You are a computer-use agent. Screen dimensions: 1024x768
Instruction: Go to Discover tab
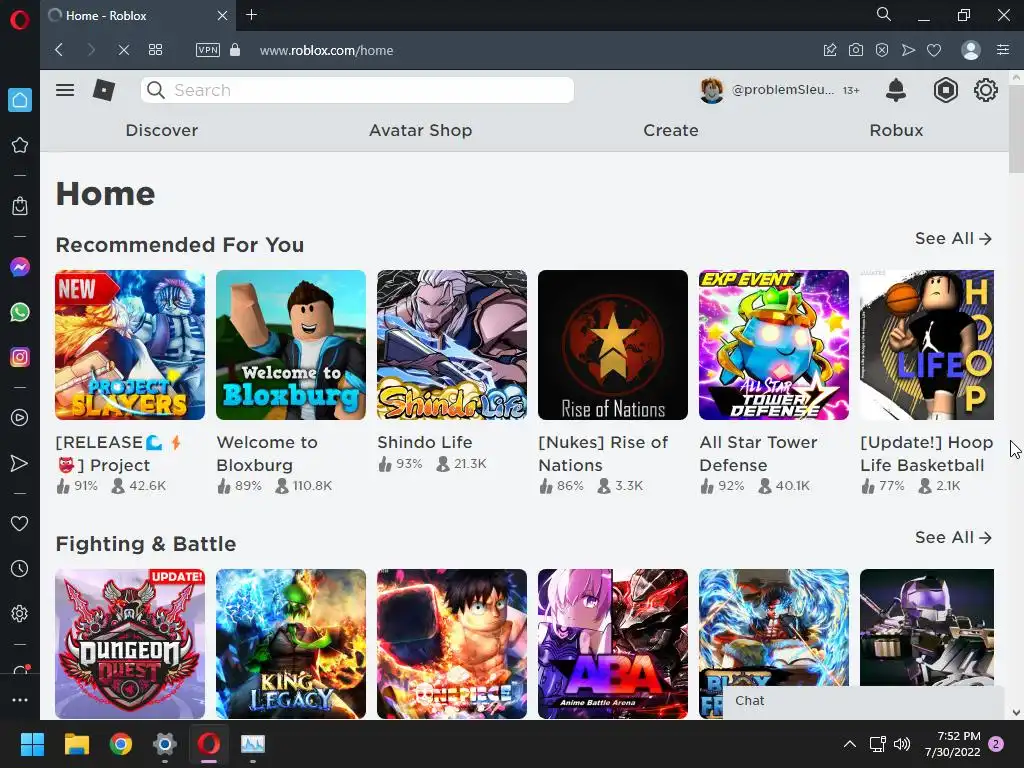(x=161, y=130)
